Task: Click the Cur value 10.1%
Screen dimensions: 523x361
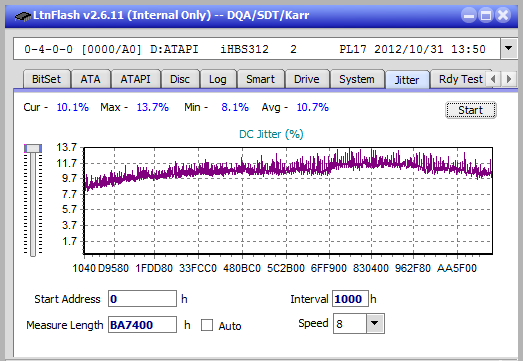Action: tap(72, 107)
